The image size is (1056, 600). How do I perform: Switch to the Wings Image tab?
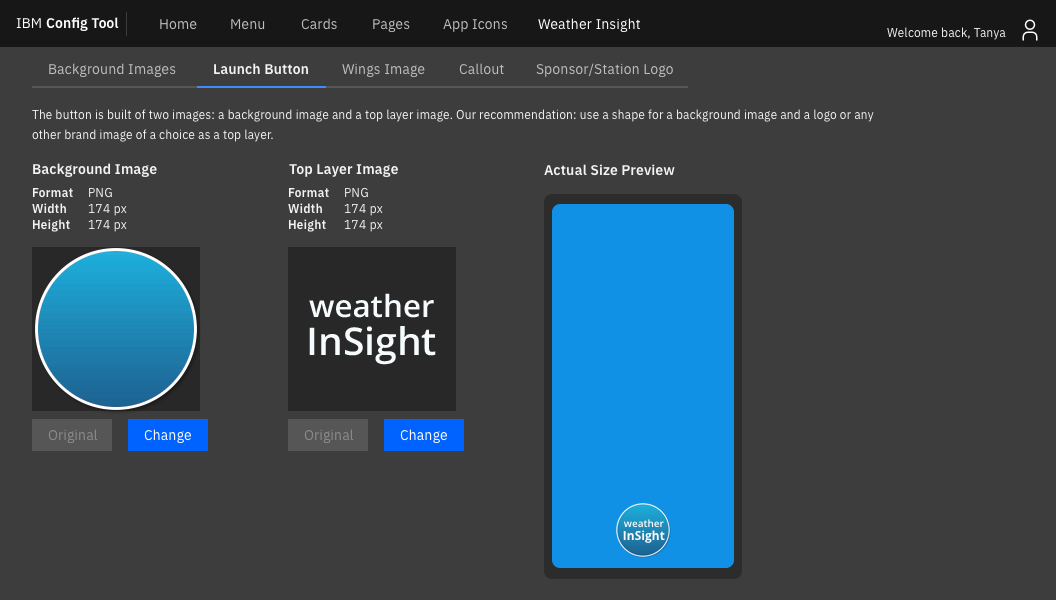point(383,69)
